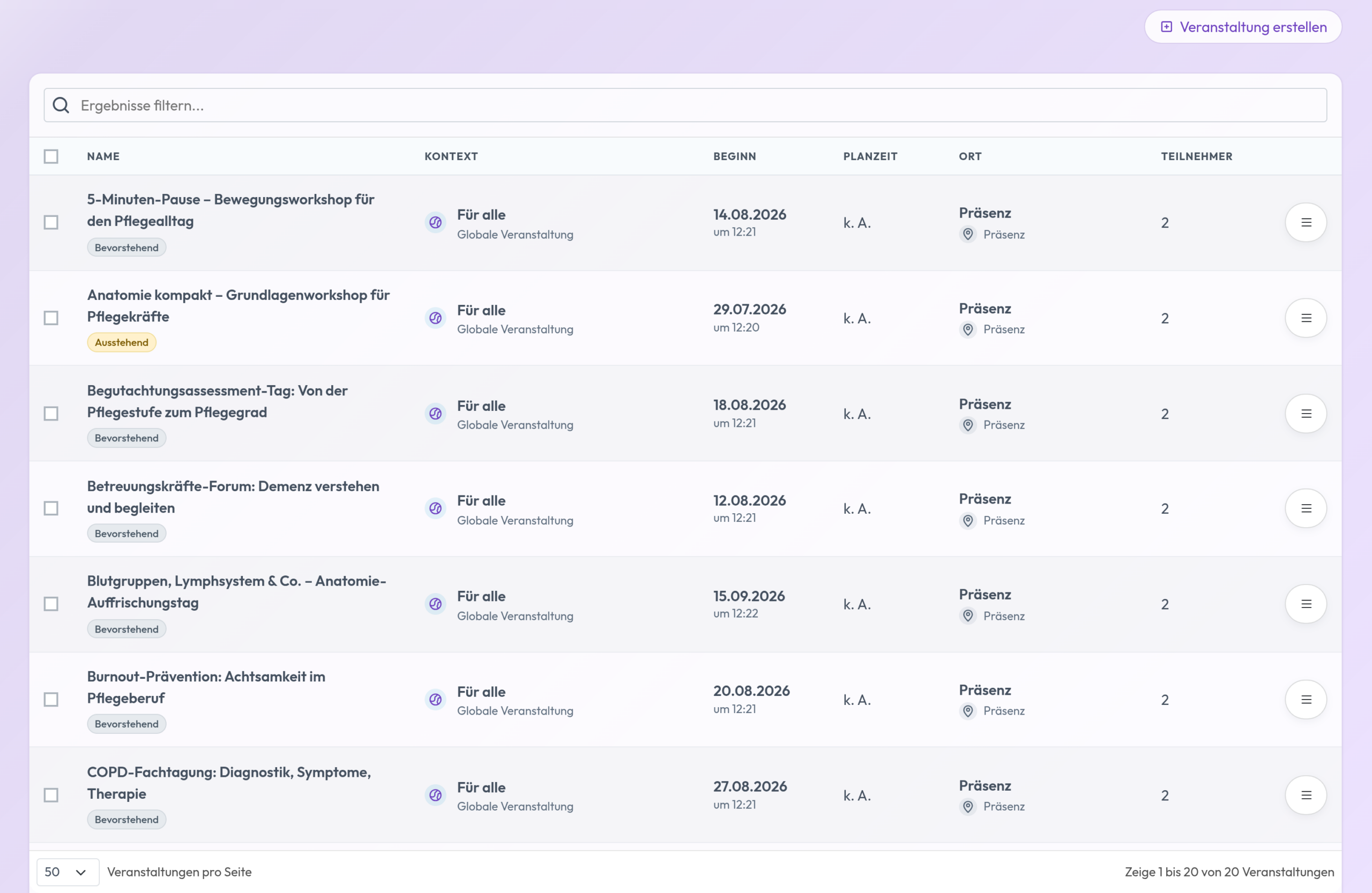Viewport: 1372px width, 893px height.
Task: Open the row menu for the 5-Minuten-Pause event
Action: 1306,222
